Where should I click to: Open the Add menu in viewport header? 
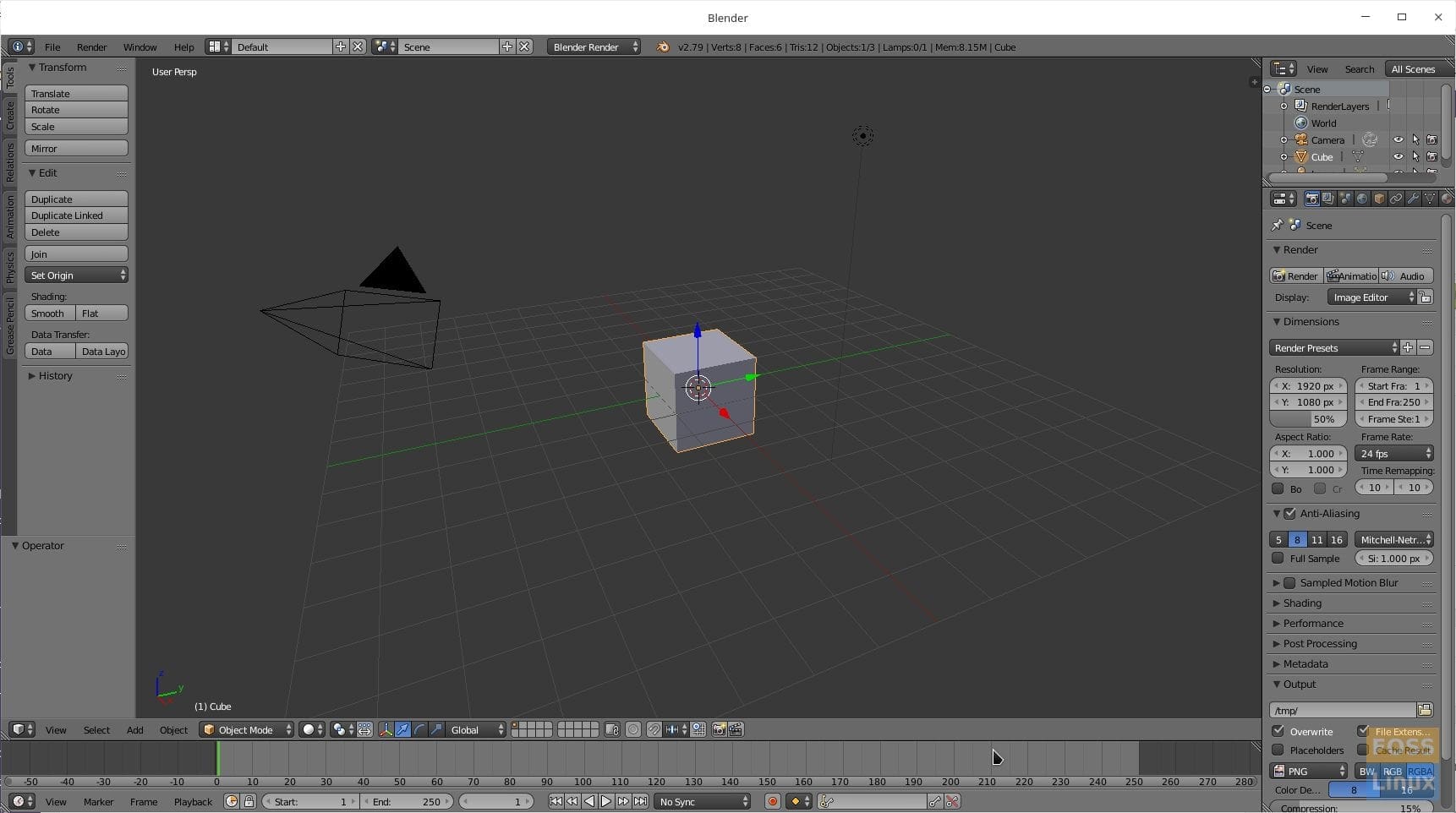click(x=134, y=729)
